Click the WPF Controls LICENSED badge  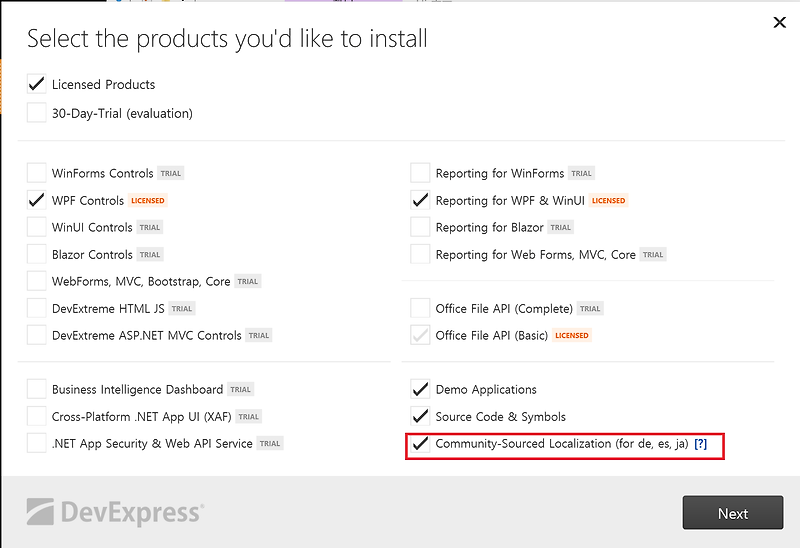coord(147,201)
